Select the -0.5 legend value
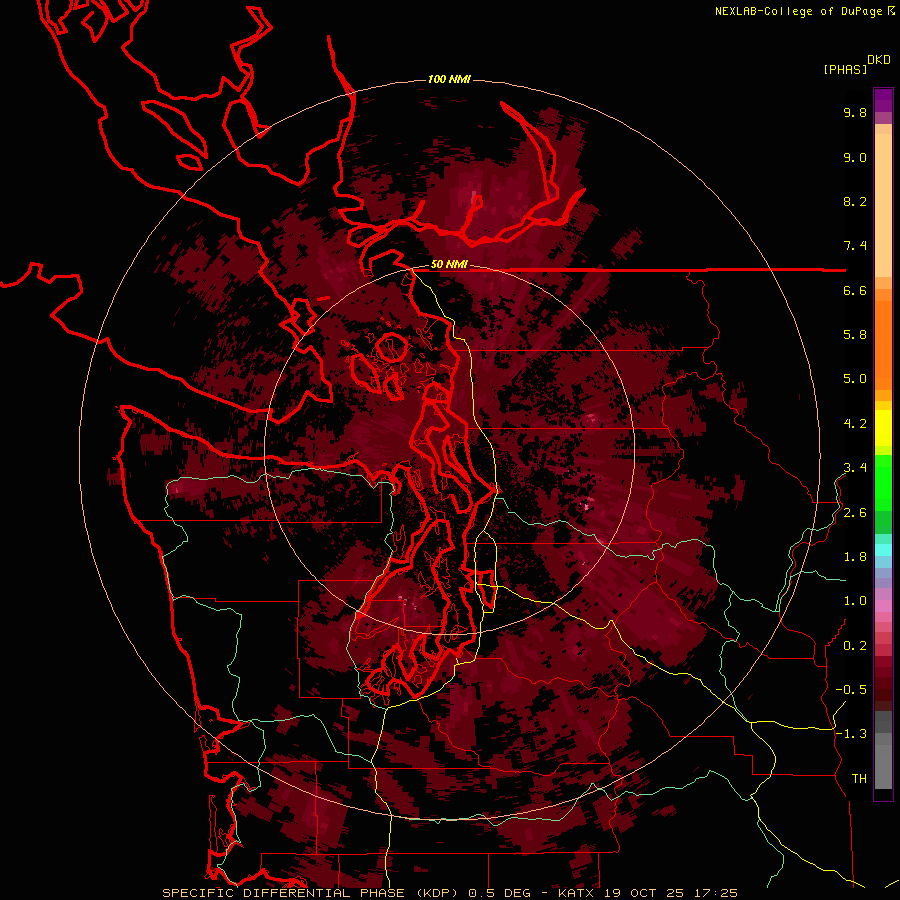This screenshot has height=900, width=900. pyautogui.click(x=851, y=690)
